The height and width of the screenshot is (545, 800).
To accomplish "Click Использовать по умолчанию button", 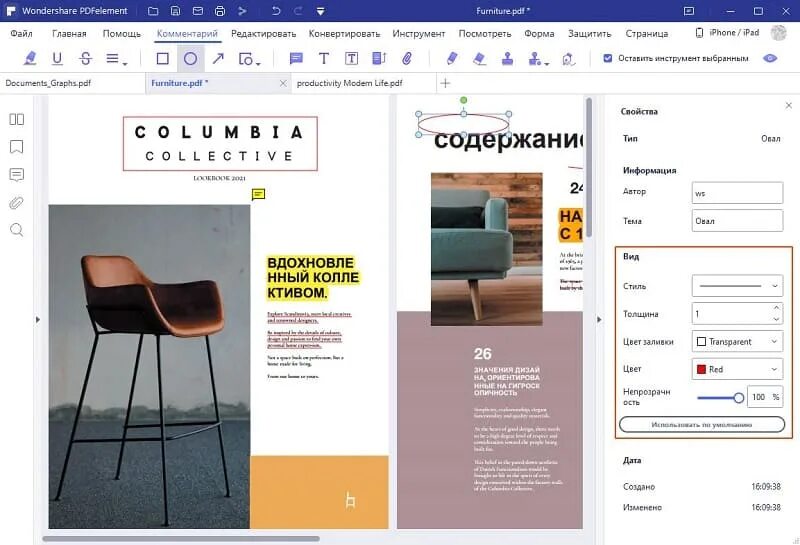I will 702,425.
